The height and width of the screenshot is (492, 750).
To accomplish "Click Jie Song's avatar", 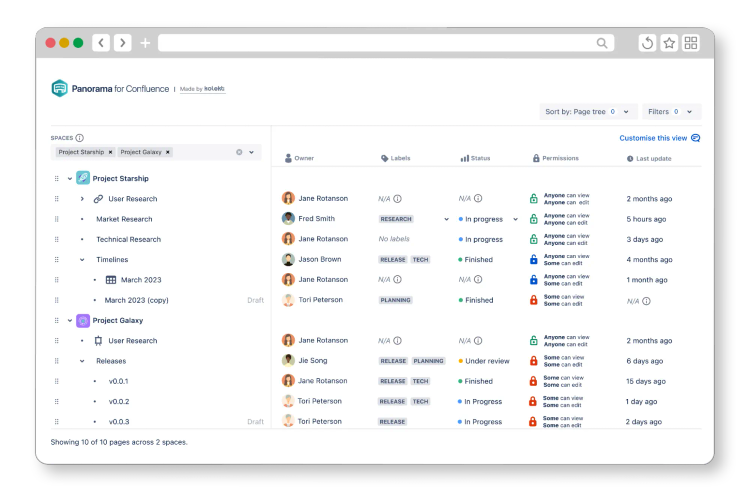I will pyautogui.click(x=288, y=361).
